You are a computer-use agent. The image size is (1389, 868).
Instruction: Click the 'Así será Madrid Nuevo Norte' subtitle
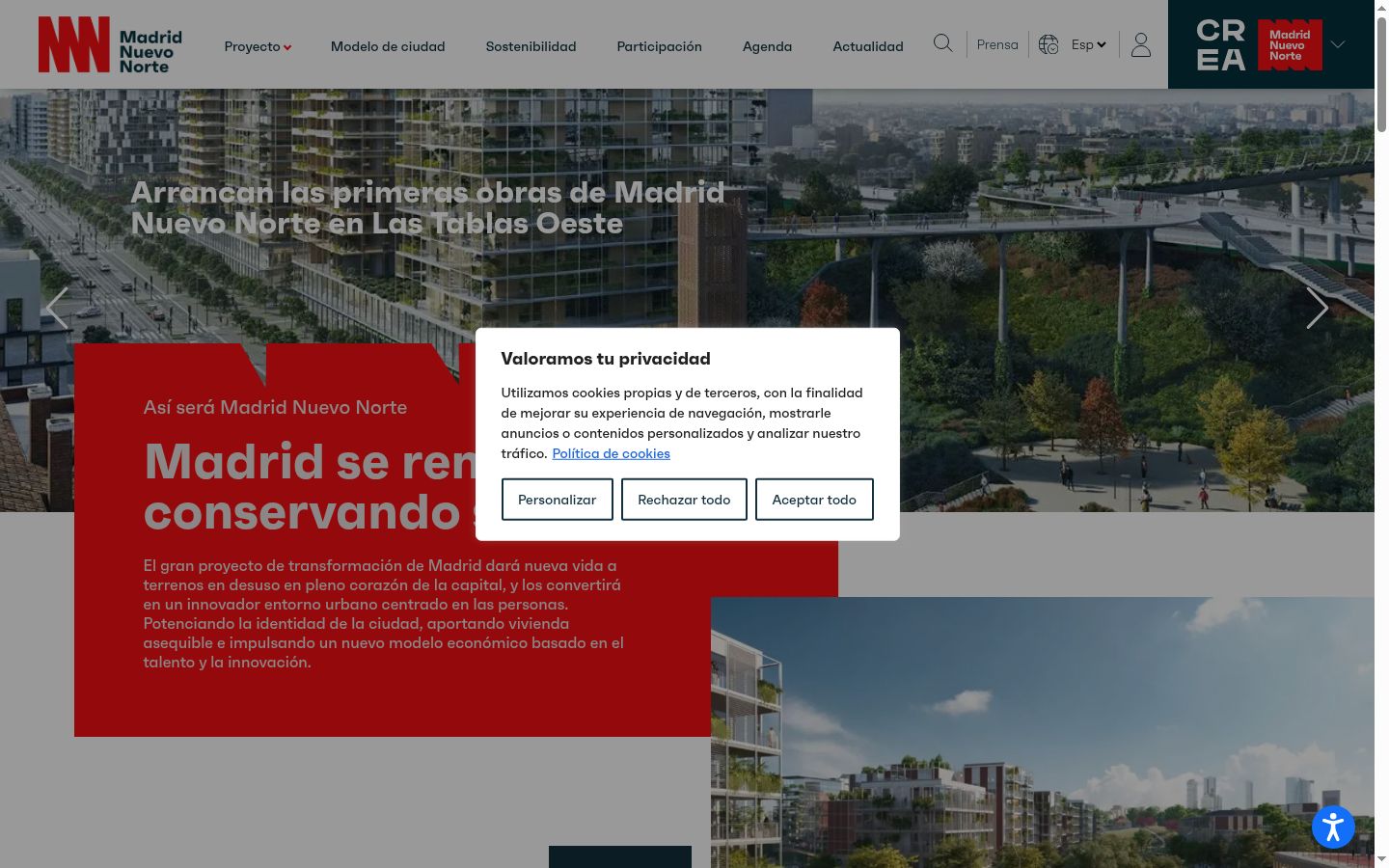[275, 407]
